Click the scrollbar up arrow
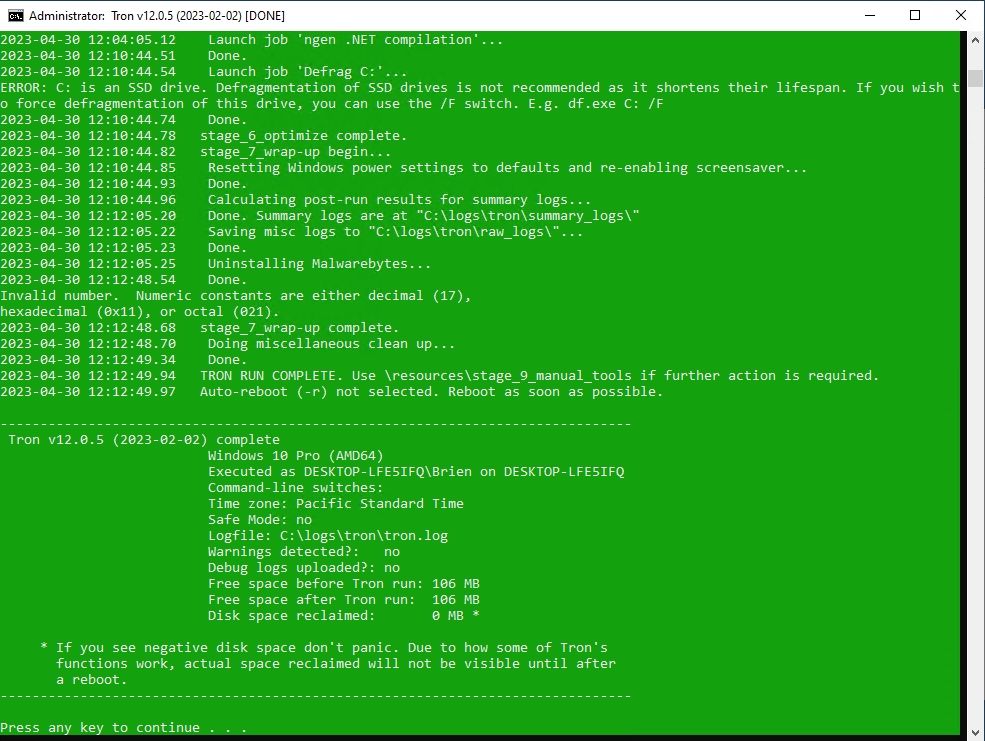 976,41
